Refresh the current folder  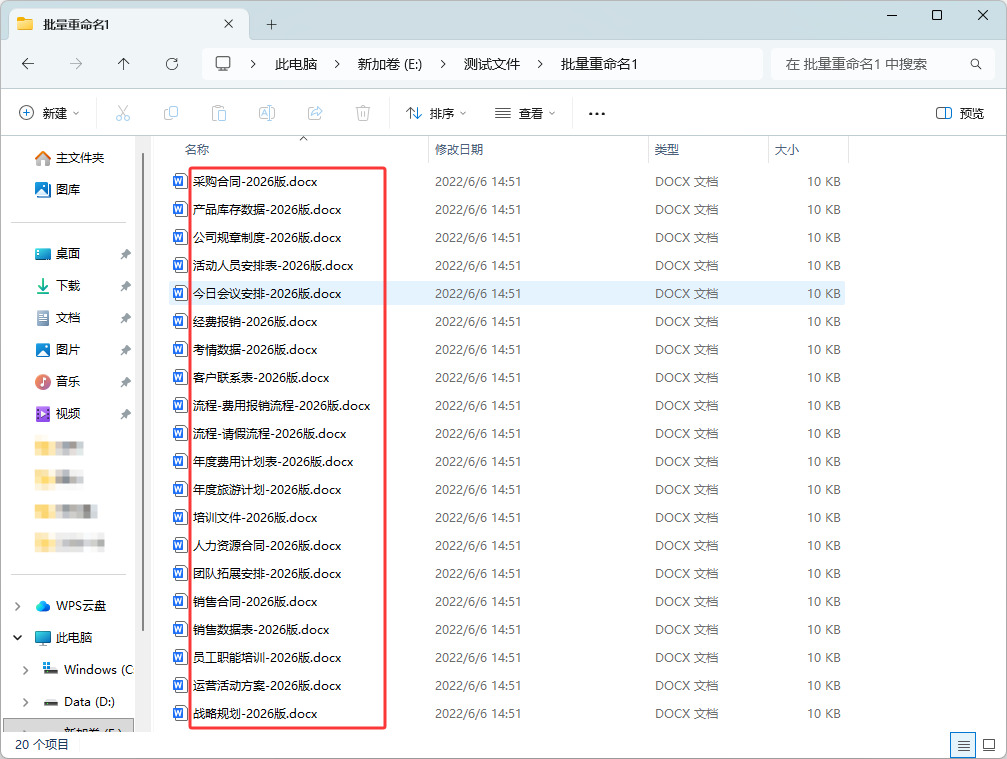[x=171, y=64]
